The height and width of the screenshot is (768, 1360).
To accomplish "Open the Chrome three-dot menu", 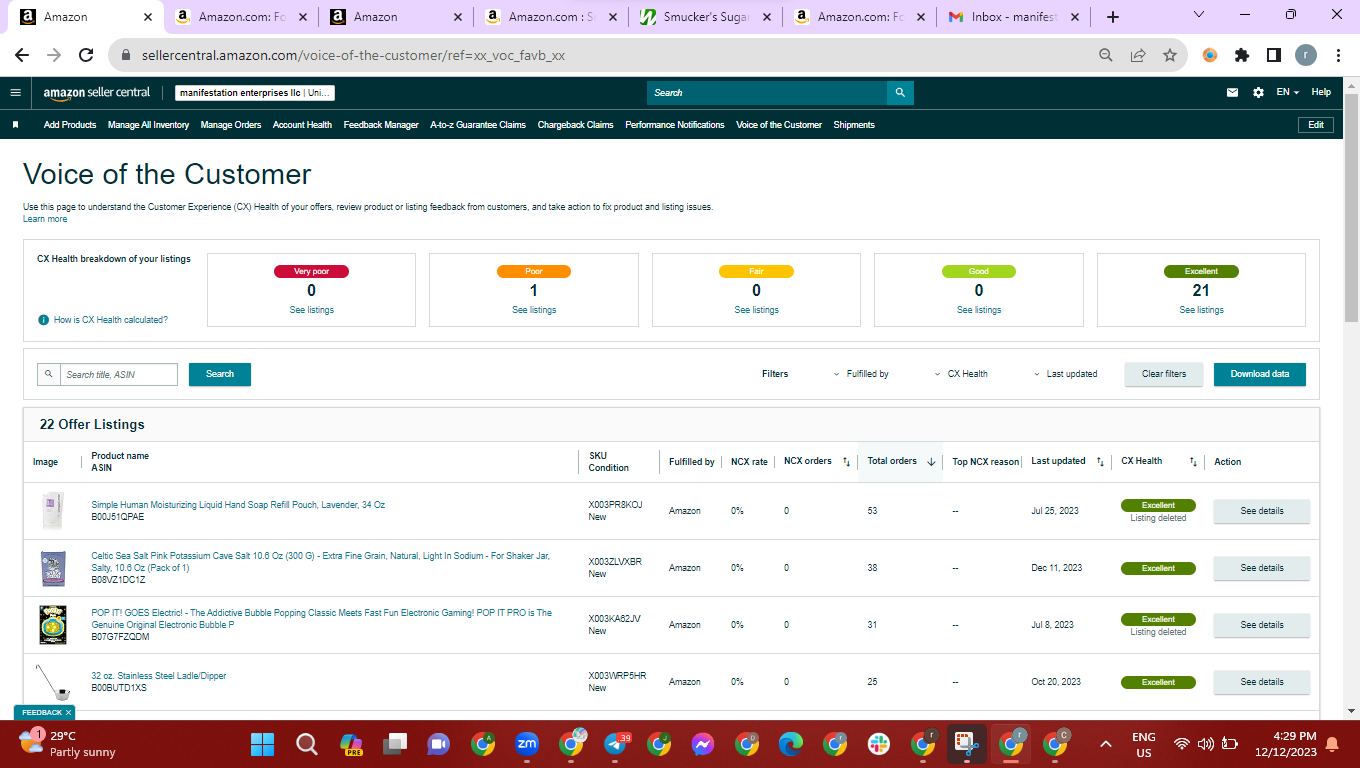I will pyautogui.click(x=1338, y=56).
